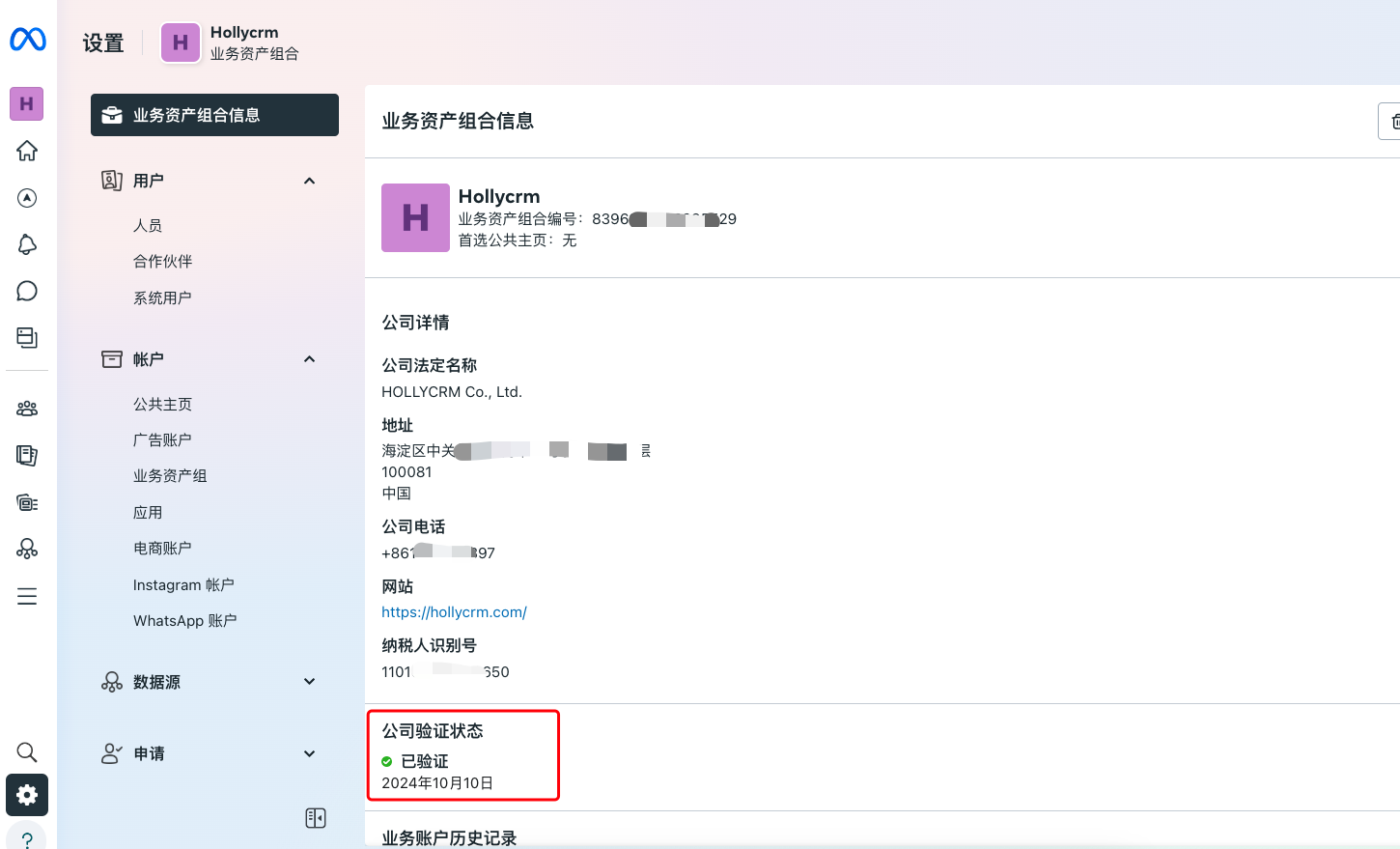Open 广告账户 menu entry
The width and height of the screenshot is (1400, 849).
click(x=162, y=439)
